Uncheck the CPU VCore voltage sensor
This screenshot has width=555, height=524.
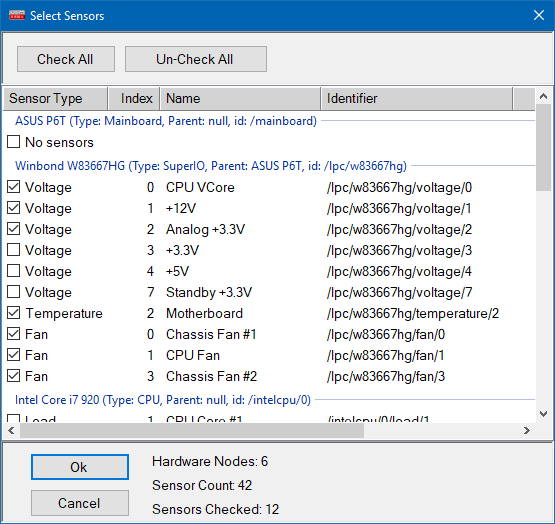click(x=13, y=187)
